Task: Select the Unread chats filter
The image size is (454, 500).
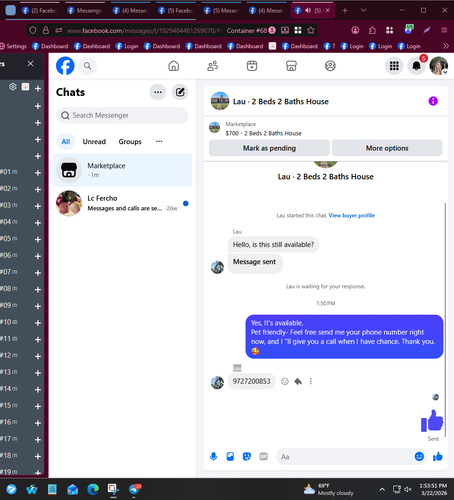Action: [x=94, y=142]
